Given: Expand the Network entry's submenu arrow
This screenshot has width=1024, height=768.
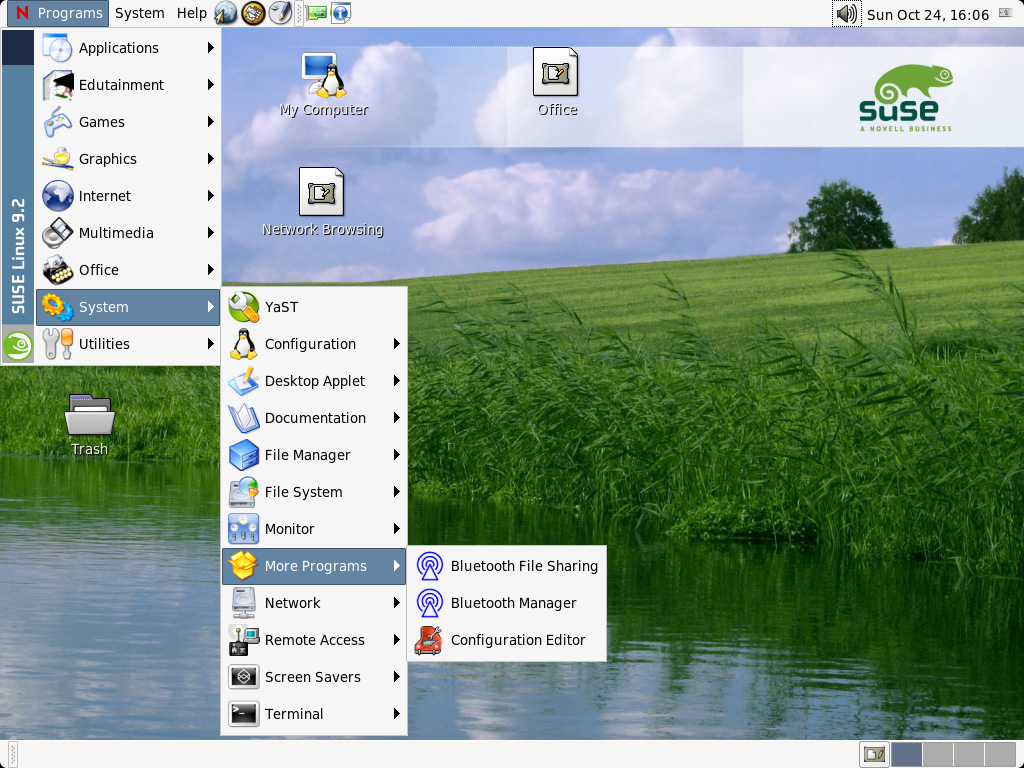Looking at the screenshot, I should coord(396,603).
